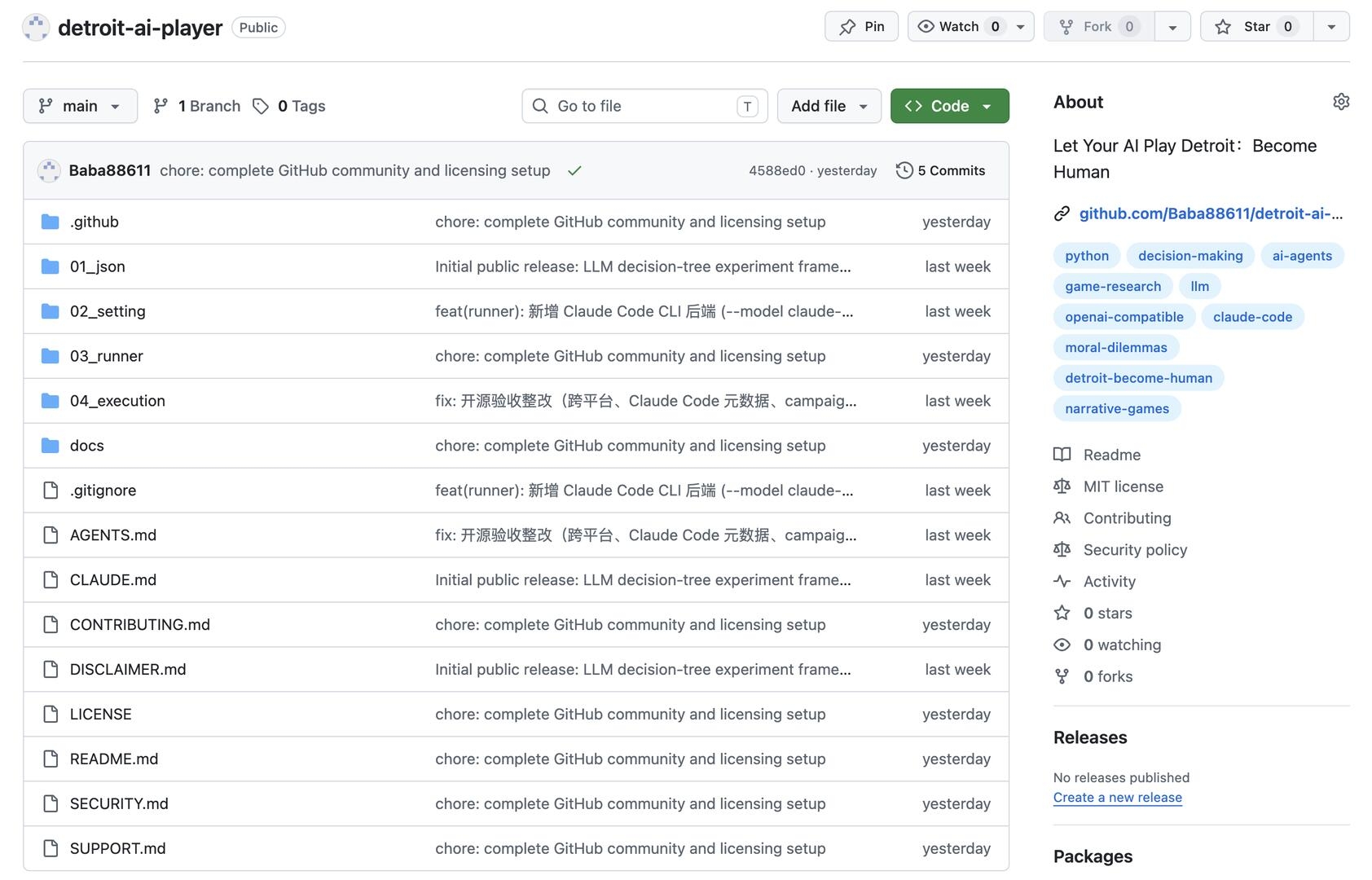Open the narrative-games topic tag
Viewport: 1372px width, 880px height.
click(x=1117, y=408)
